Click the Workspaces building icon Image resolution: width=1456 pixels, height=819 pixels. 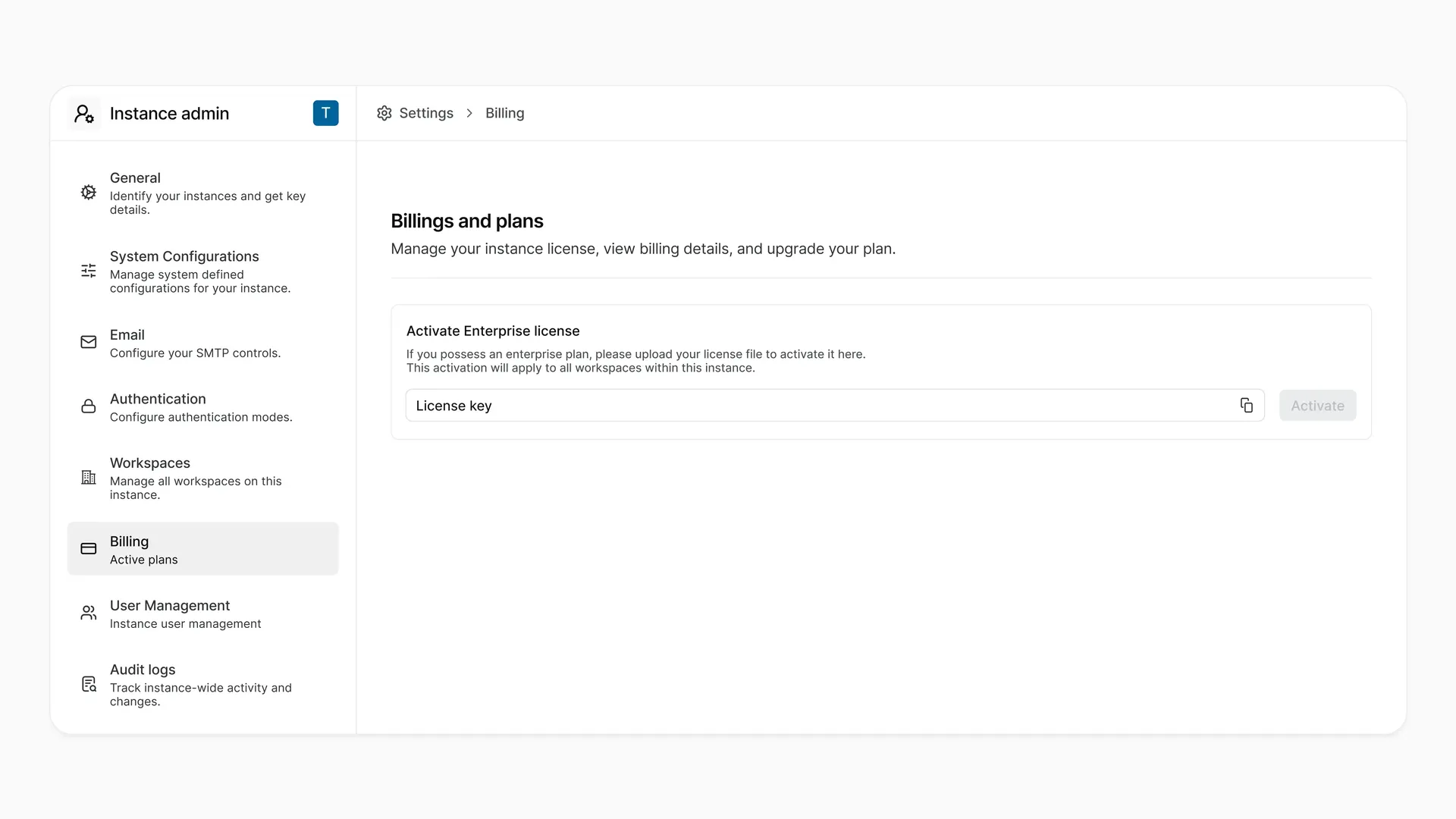click(89, 478)
